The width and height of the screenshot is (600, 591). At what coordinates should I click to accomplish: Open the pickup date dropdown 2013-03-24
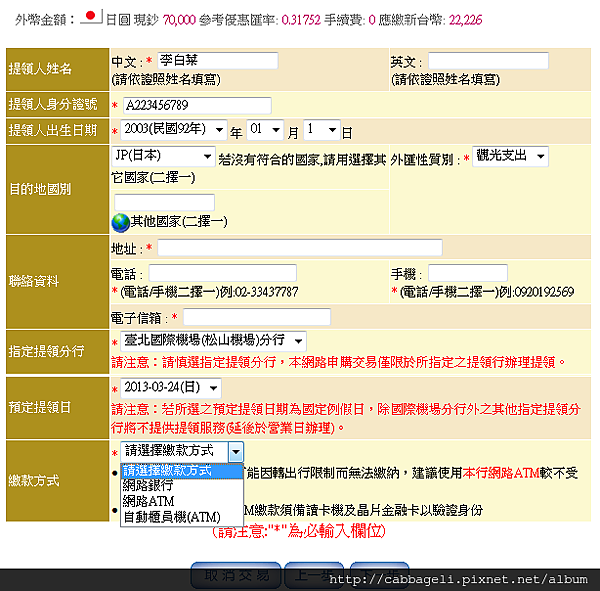(171, 388)
